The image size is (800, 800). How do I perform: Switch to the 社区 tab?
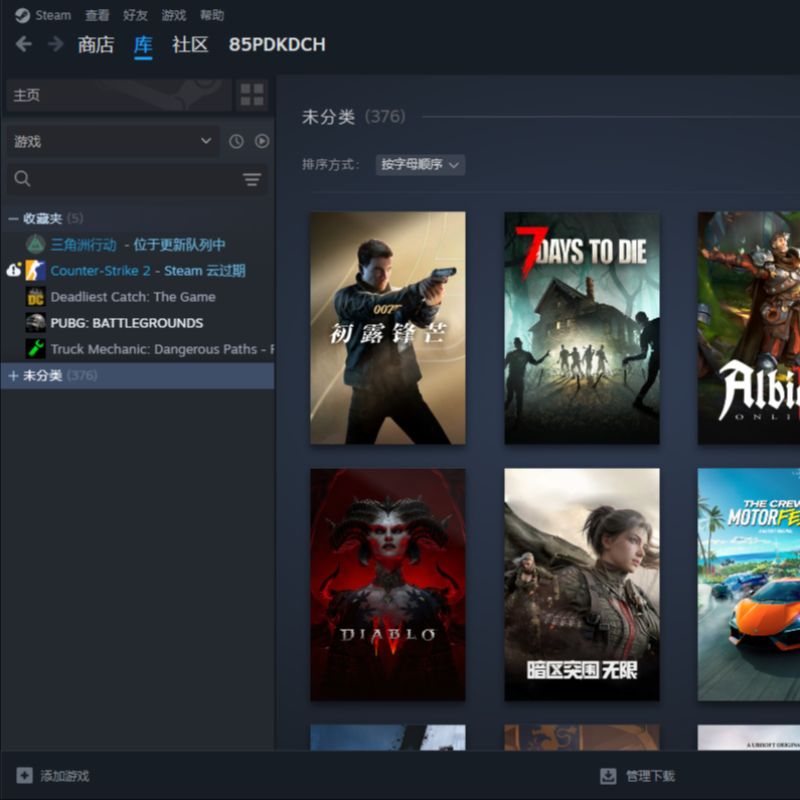190,45
